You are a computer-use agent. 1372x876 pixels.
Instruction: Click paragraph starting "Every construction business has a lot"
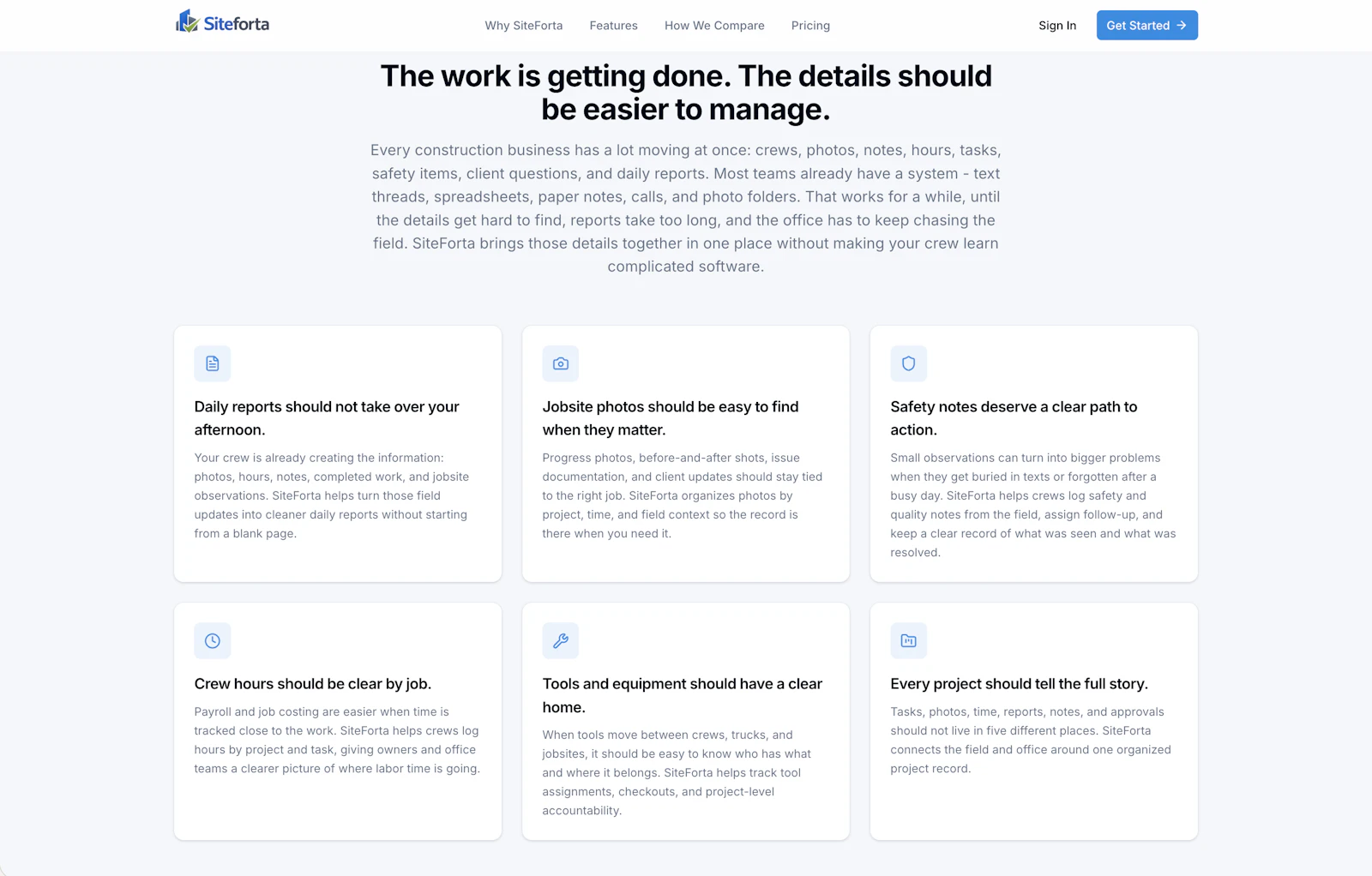coord(686,208)
